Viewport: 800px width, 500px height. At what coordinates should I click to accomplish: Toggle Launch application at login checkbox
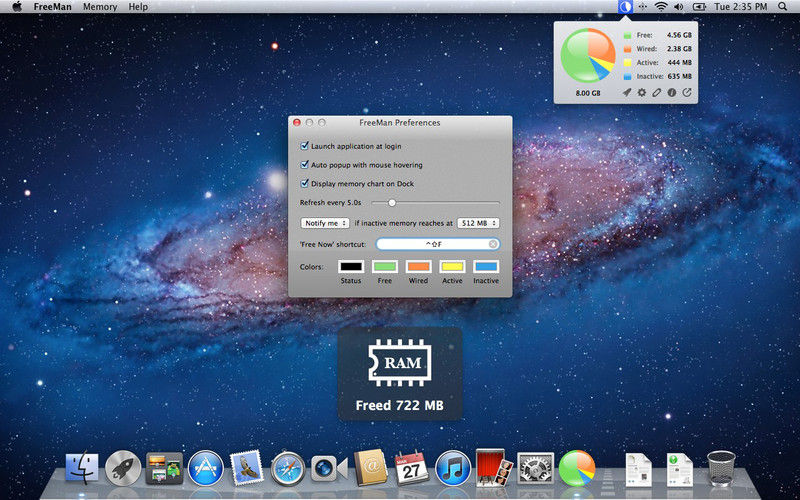305,146
